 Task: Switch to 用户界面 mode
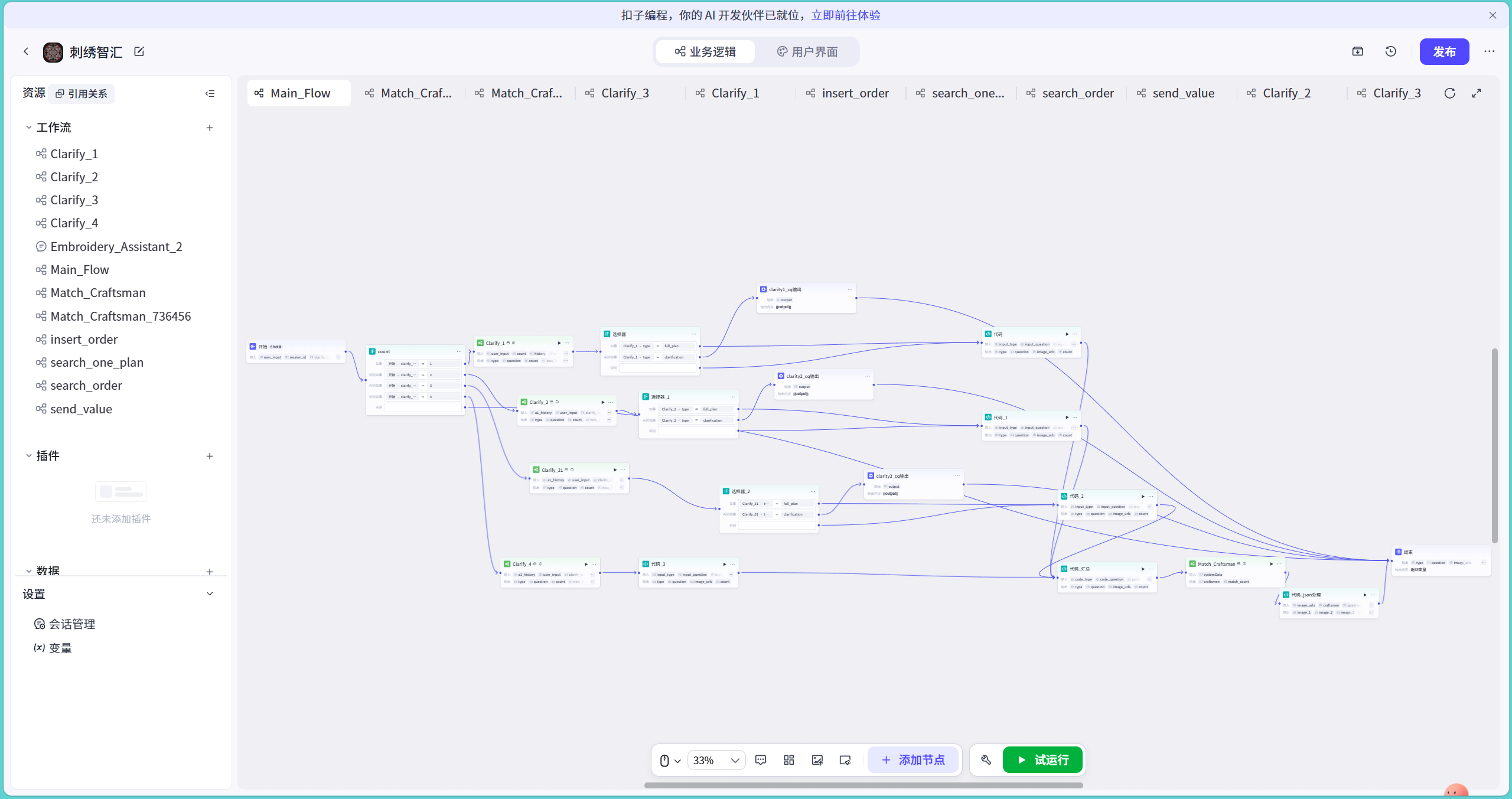807,52
